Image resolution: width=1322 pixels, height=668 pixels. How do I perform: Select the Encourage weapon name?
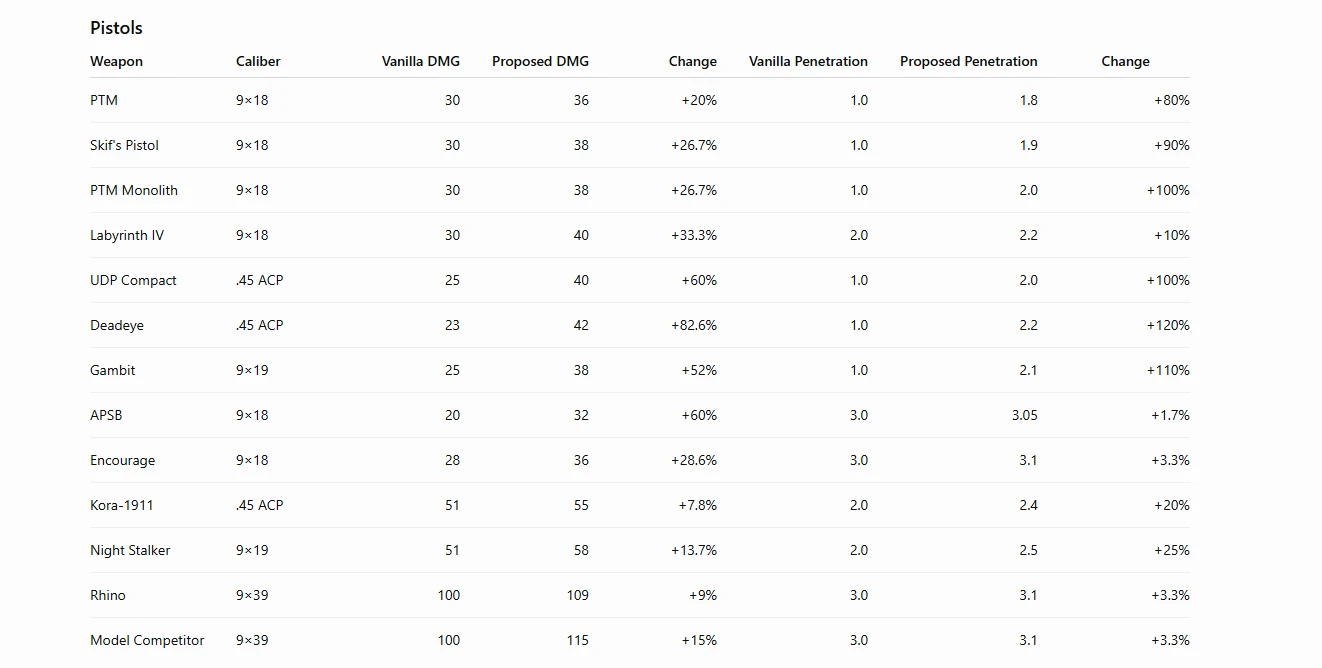122,460
